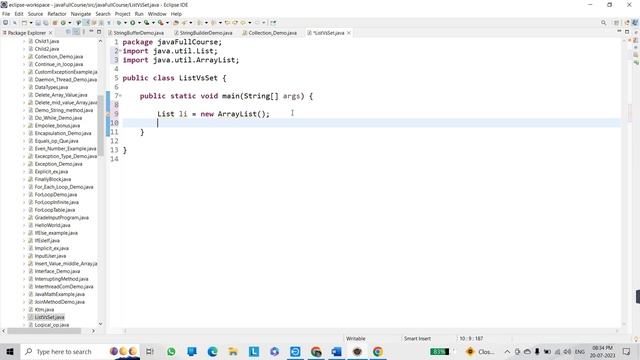Click the External Tools run icon
The image size is (640, 360).
click(x=160, y=22)
